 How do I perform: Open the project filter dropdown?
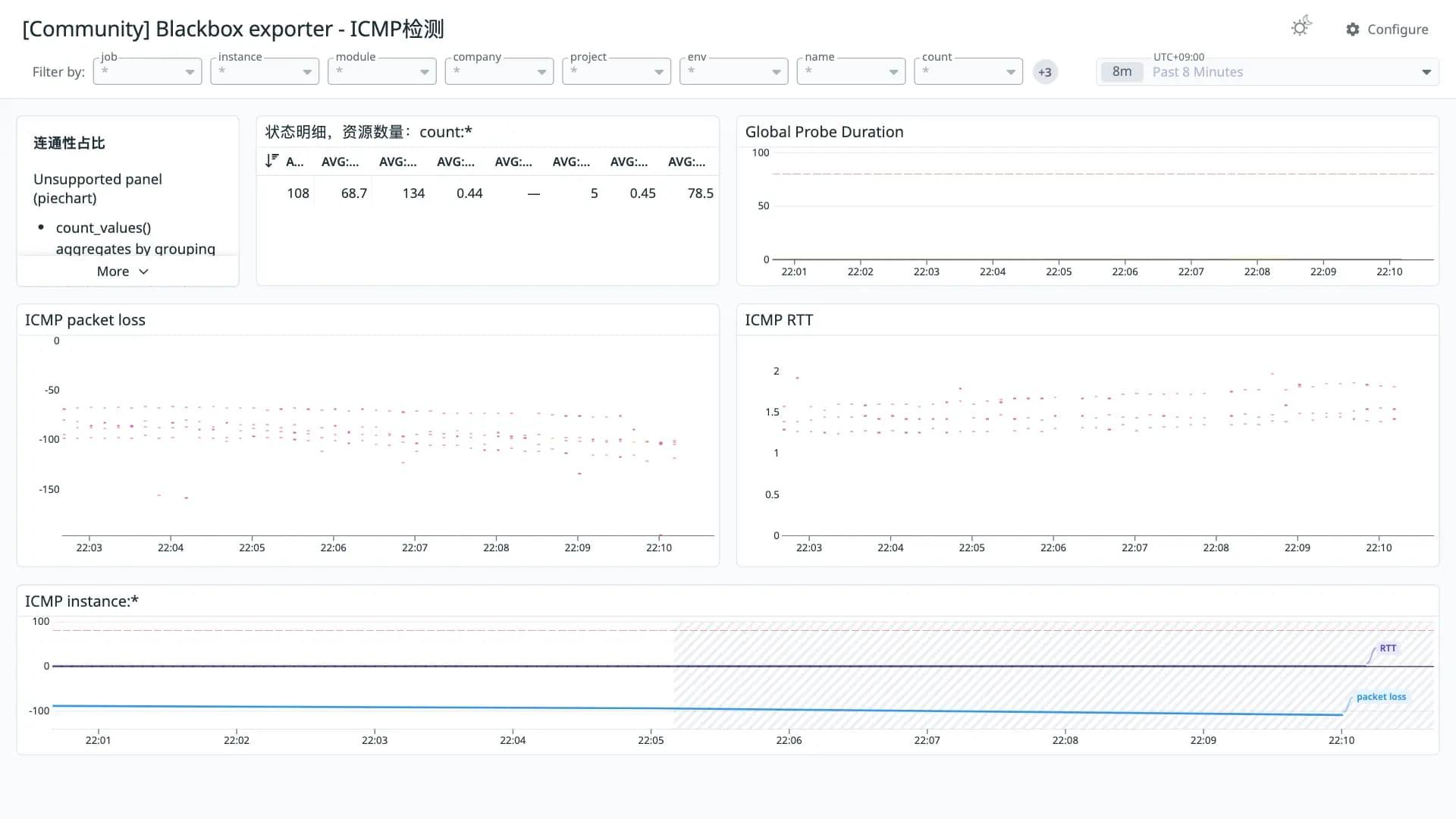coord(617,71)
